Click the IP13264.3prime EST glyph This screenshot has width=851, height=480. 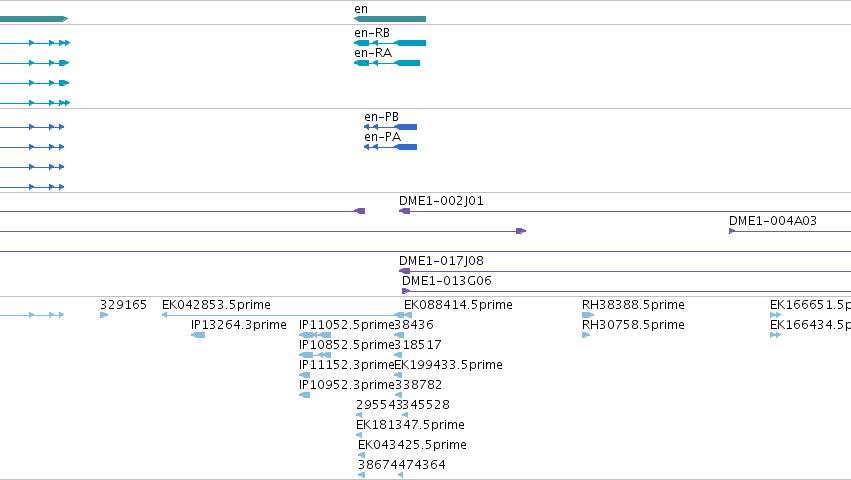[x=198, y=335]
